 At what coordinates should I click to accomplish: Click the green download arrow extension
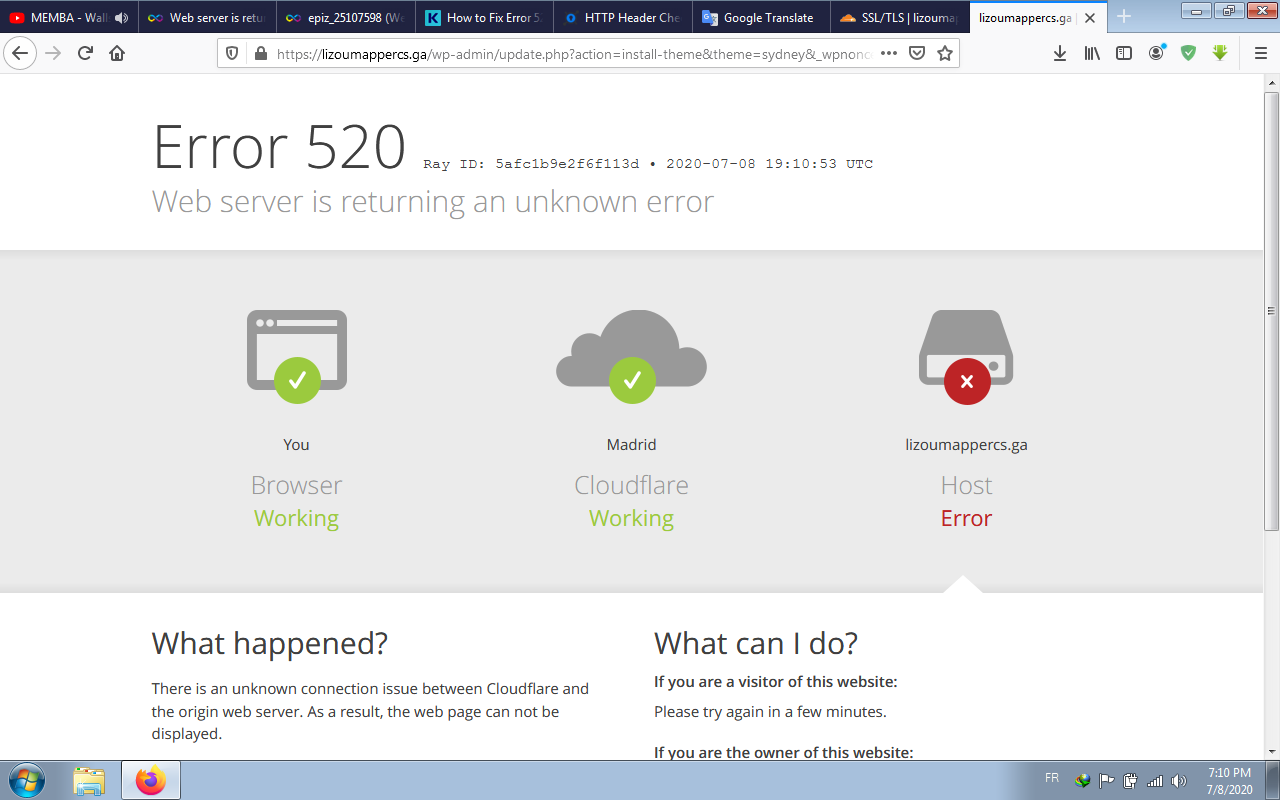point(1220,53)
